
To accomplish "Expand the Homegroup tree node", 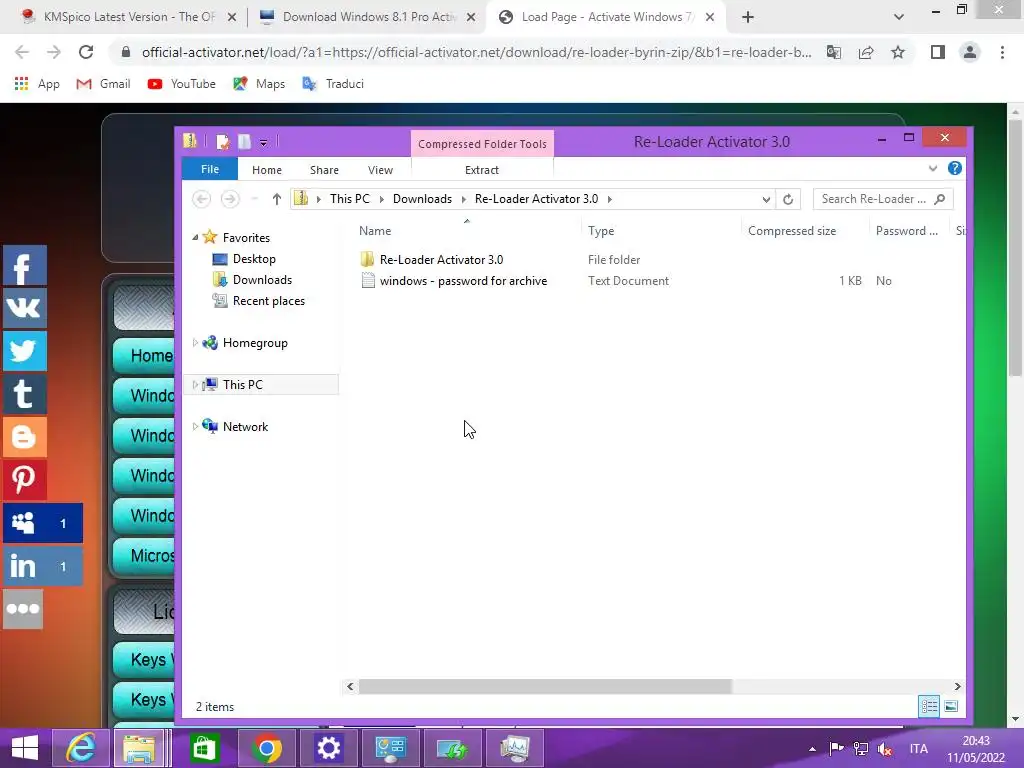I will pyautogui.click(x=195, y=343).
